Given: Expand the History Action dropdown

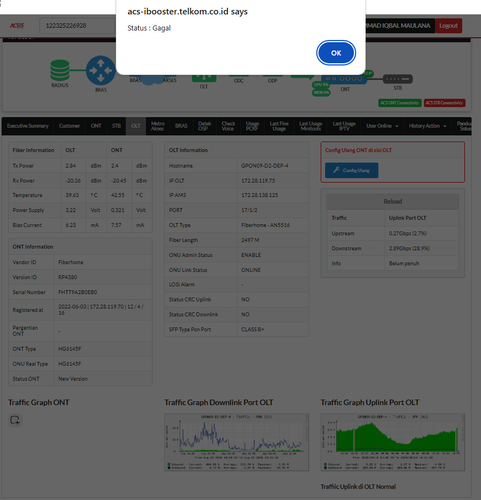Looking at the screenshot, I should 427,126.
